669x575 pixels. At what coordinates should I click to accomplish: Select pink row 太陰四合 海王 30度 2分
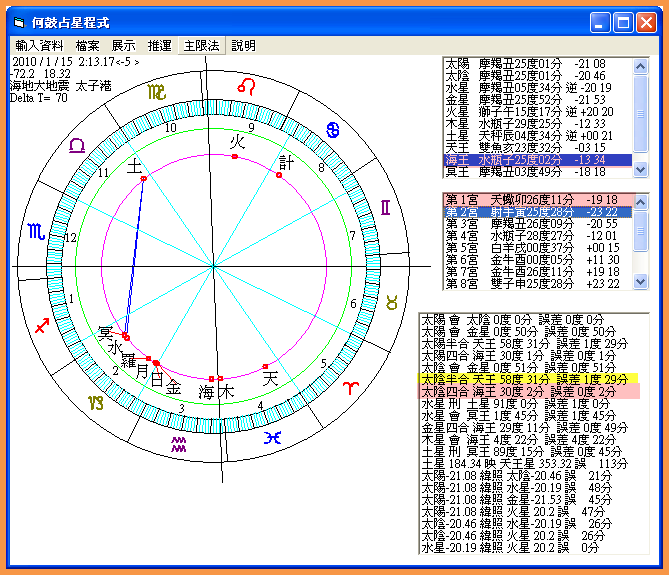click(529, 392)
